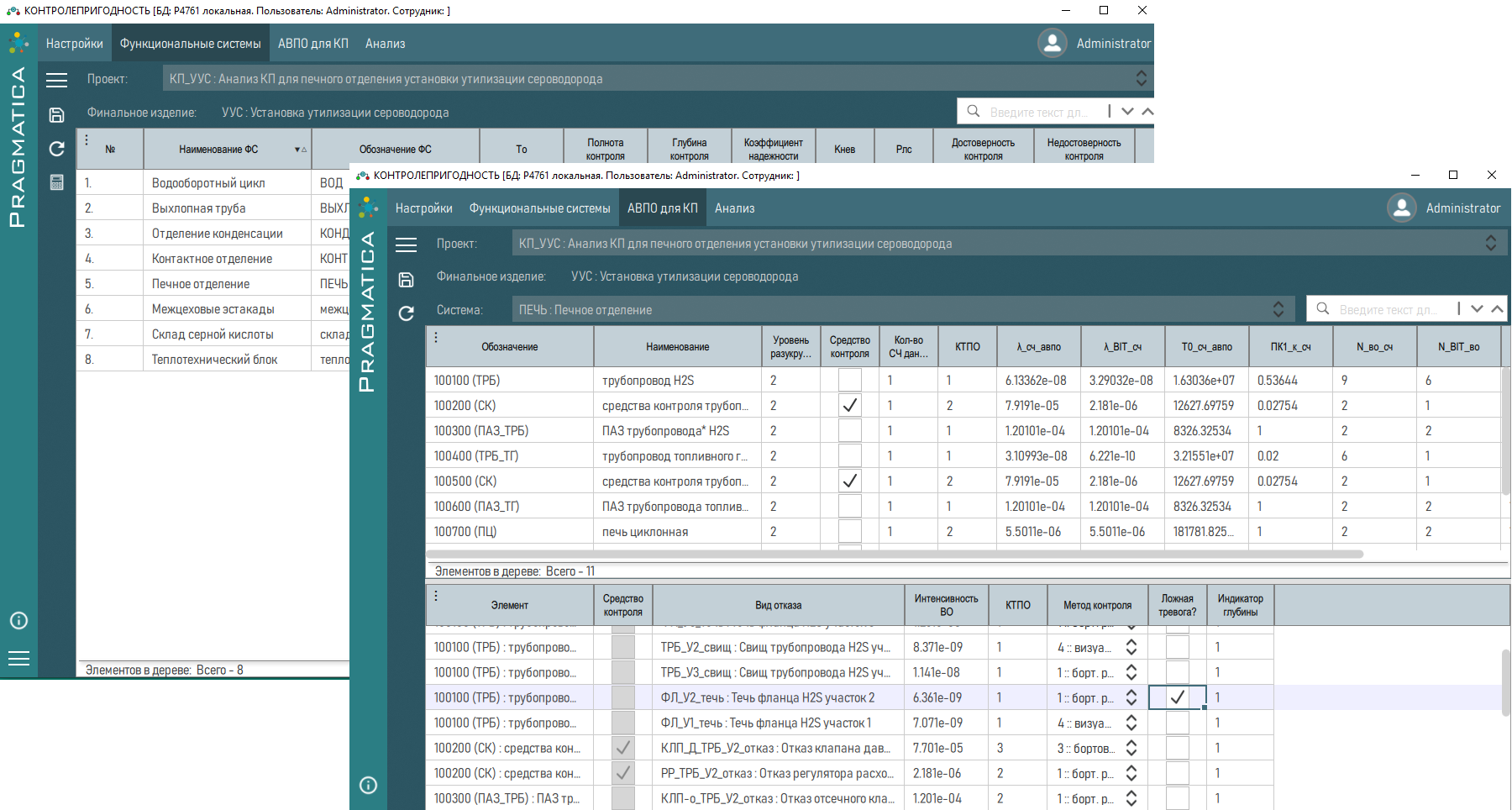Open the Проект dropdown in the front window
Viewport: 1512px width, 810px height.
[x=1490, y=244]
